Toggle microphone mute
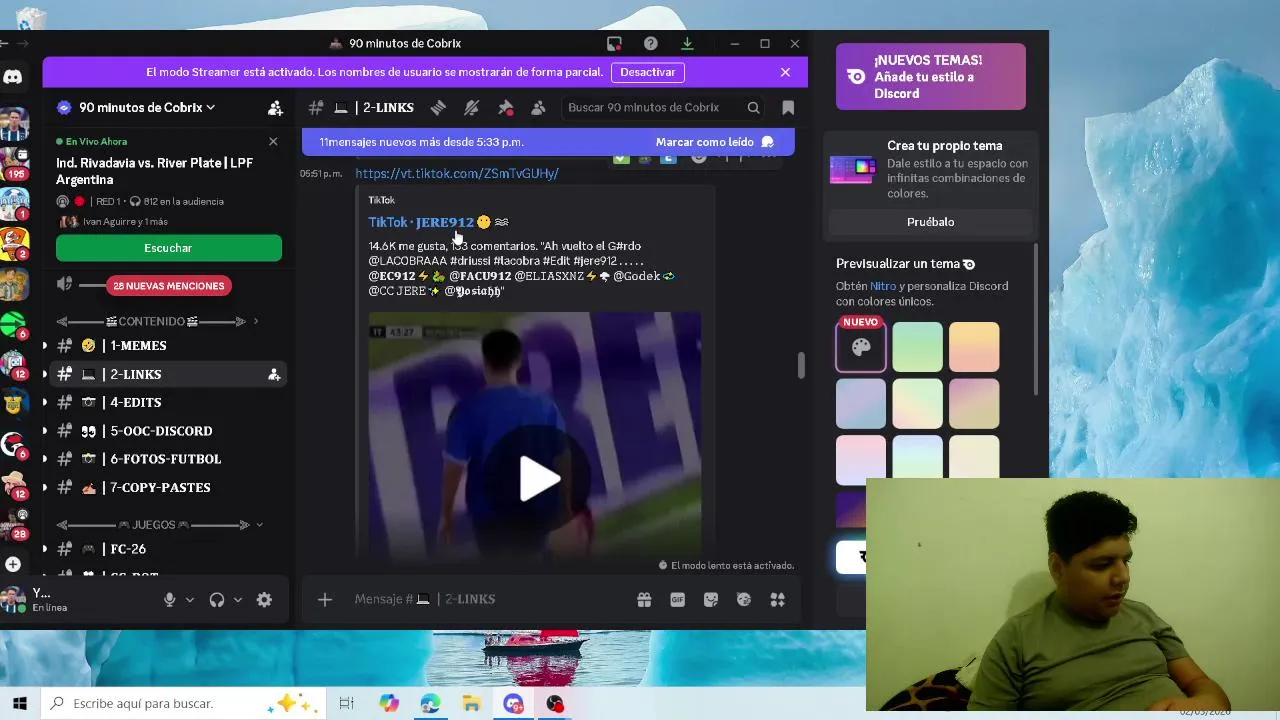The width and height of the screenshot is (1280, 720). (169, 599)
